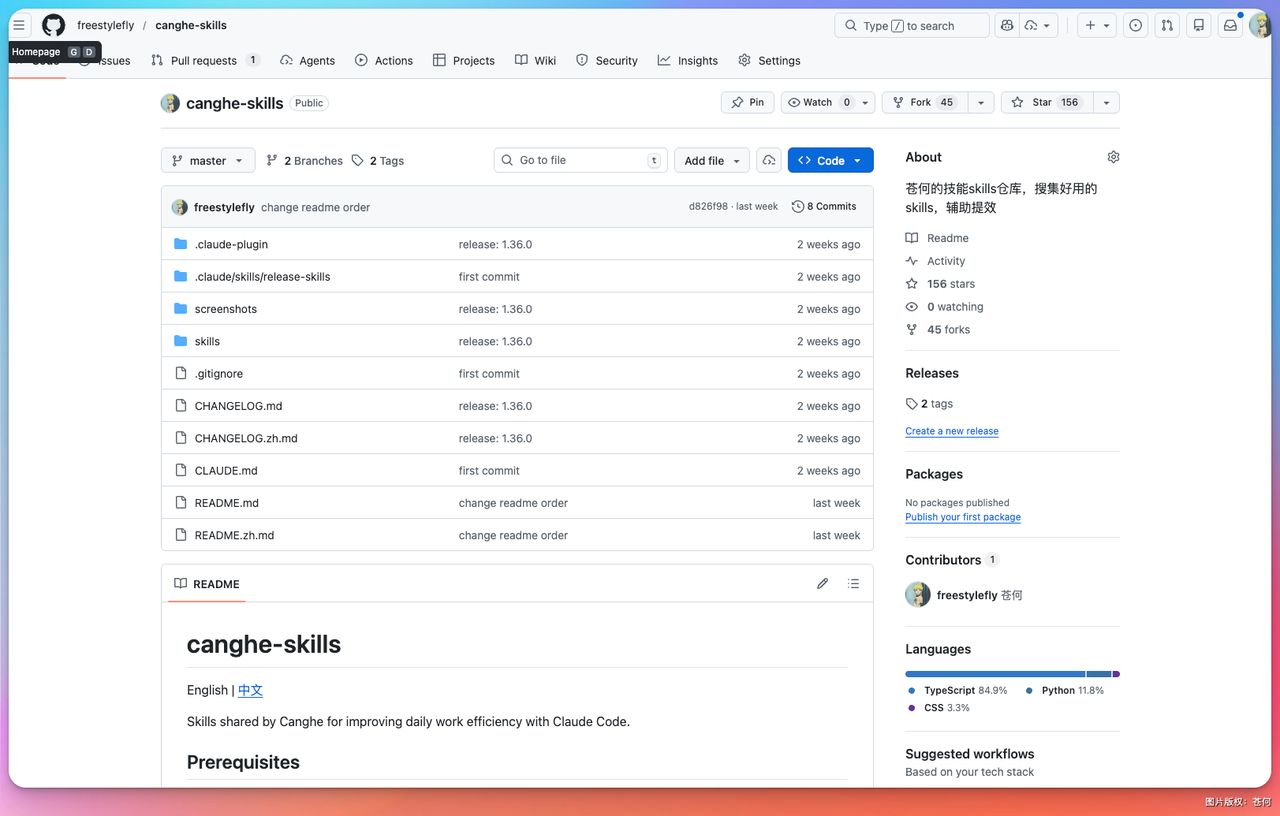Open the issues circle icon in header

1135,25
